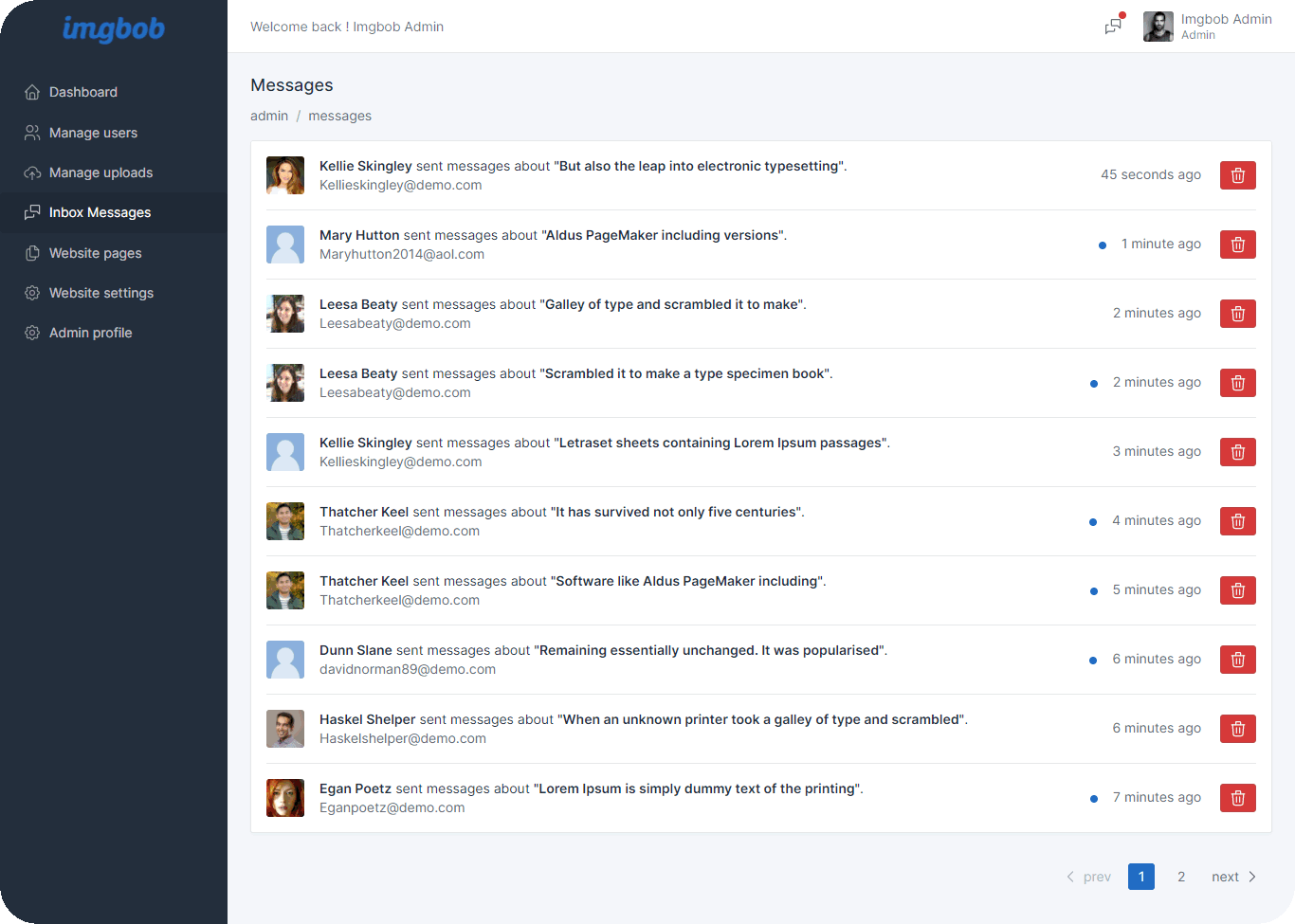Click Dunn Slane's placeholder avatar

tap(285, 660)
